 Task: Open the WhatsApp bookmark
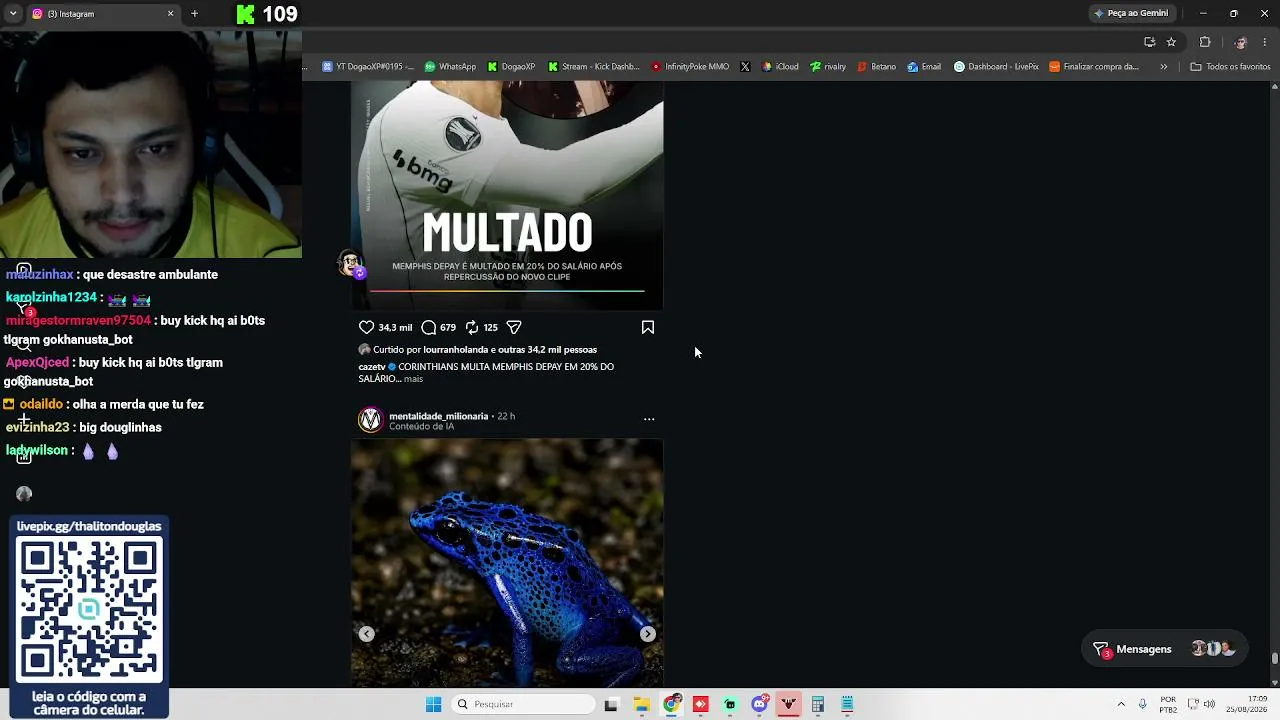pyautogui.click(x=451, y=67)
